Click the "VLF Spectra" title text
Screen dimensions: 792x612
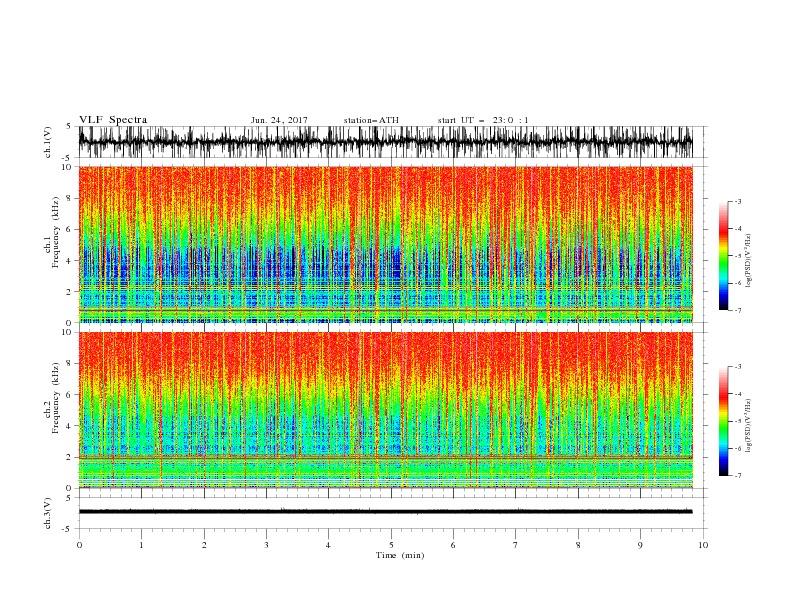point(113,120)
